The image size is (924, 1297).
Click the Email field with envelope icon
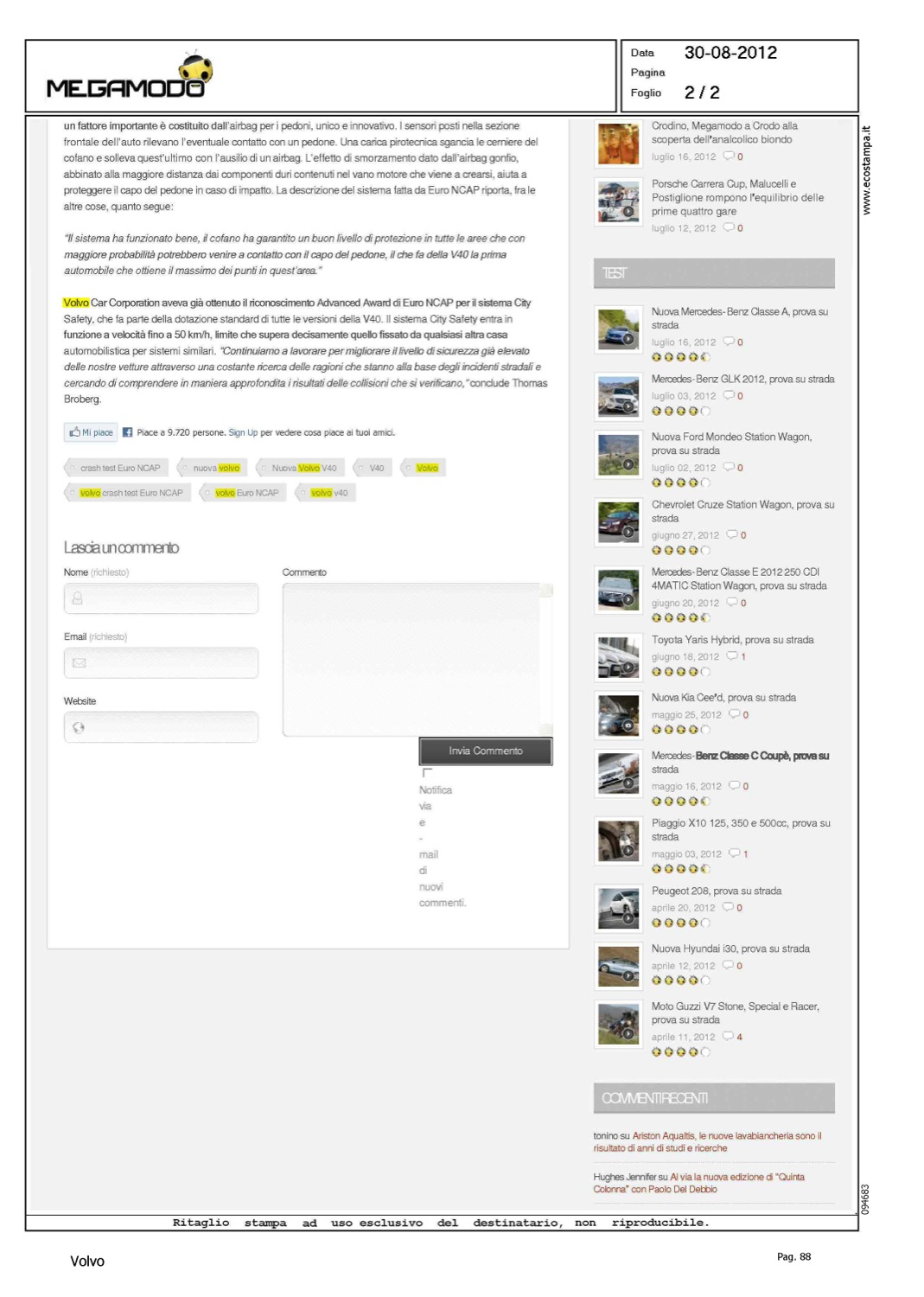[161, 663]
